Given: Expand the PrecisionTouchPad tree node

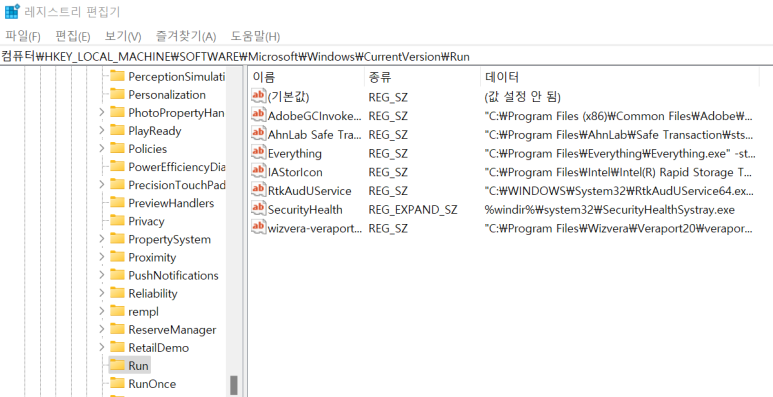Looking at the screenshot, I should (102, 185).
